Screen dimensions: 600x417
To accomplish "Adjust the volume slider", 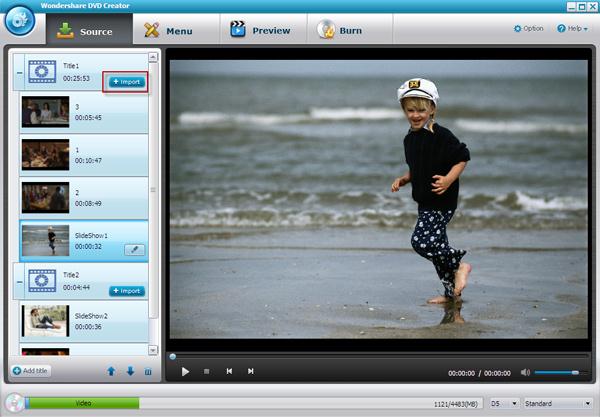I will pyautogui.click(x=560, y=372).
